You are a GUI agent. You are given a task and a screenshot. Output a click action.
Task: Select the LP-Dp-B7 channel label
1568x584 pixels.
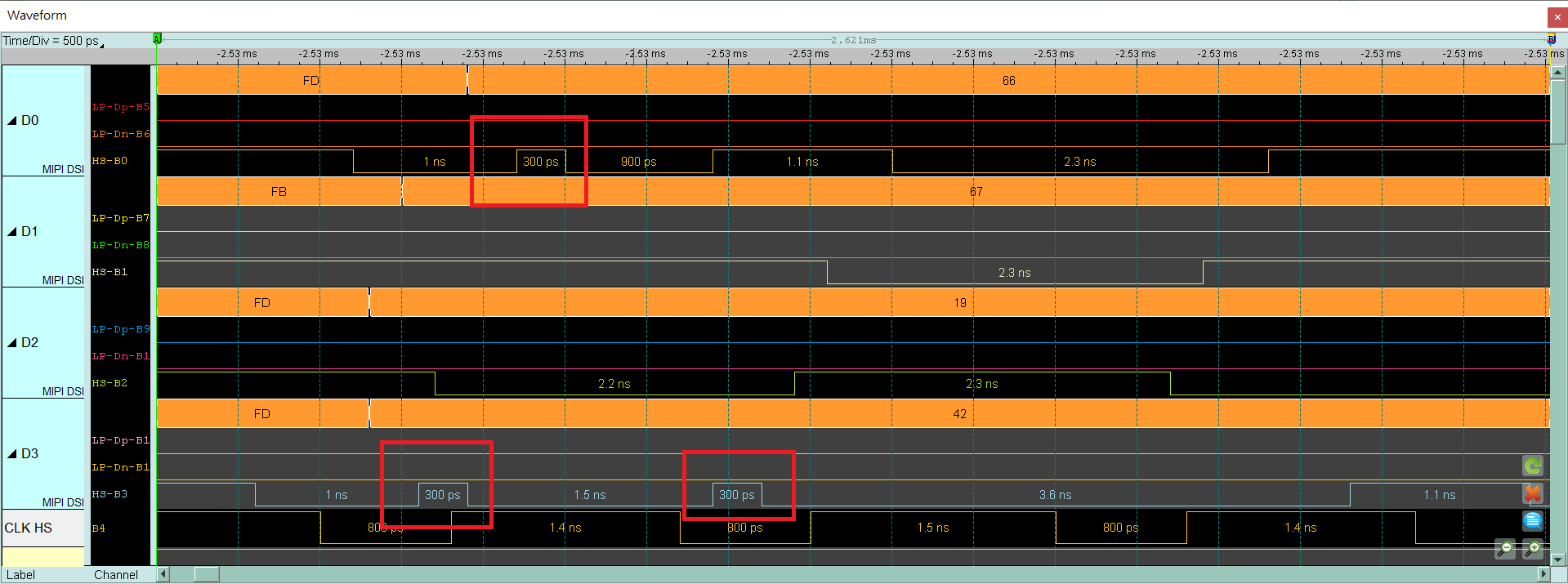(x=121, y=218)
